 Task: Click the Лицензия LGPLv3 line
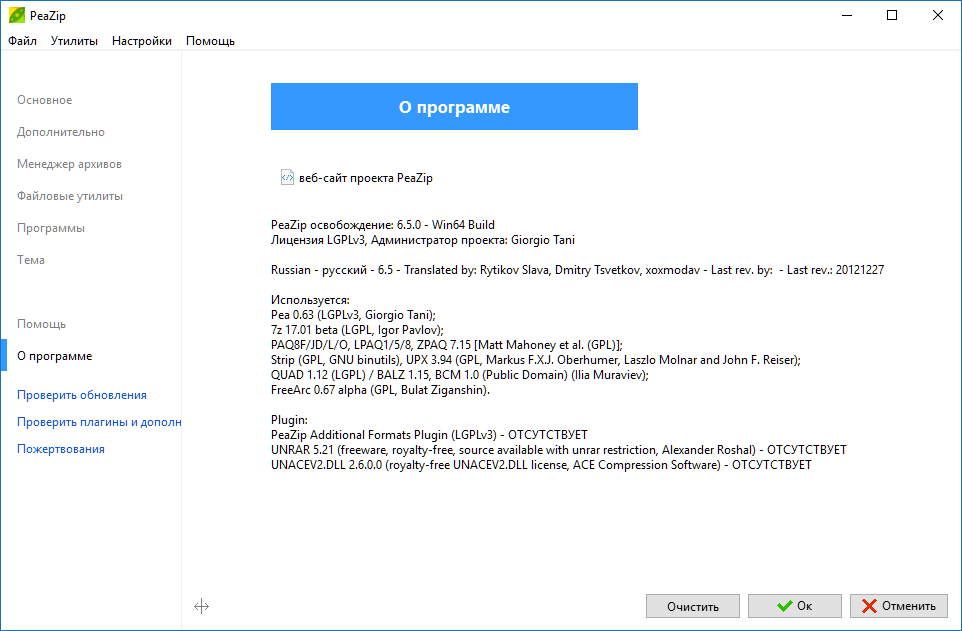(x=423, y=240)
